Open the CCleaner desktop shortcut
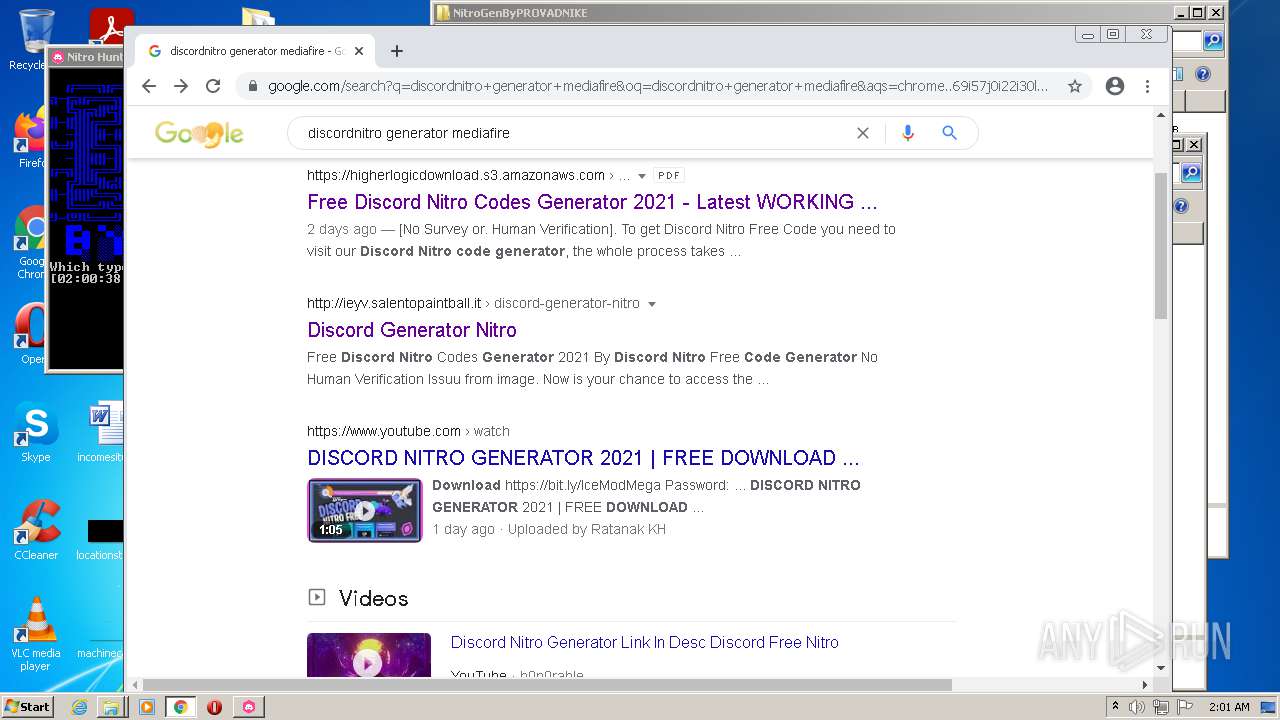 35,530
